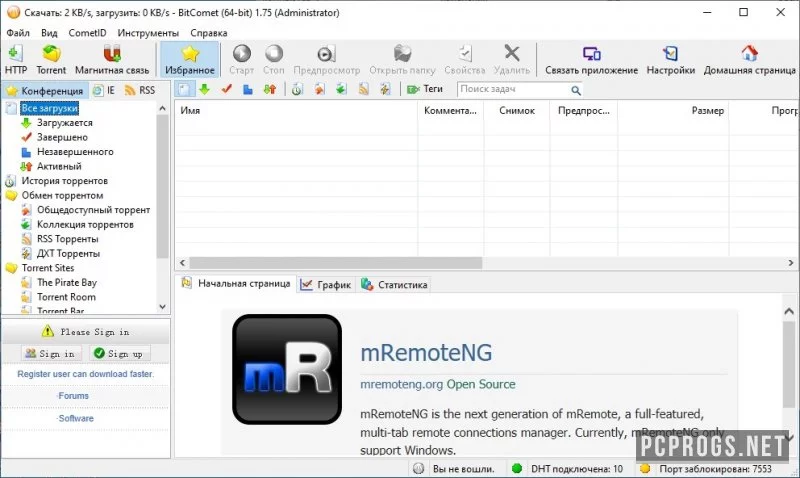Select ДХТ Торренты tree item

coord(68,254)
